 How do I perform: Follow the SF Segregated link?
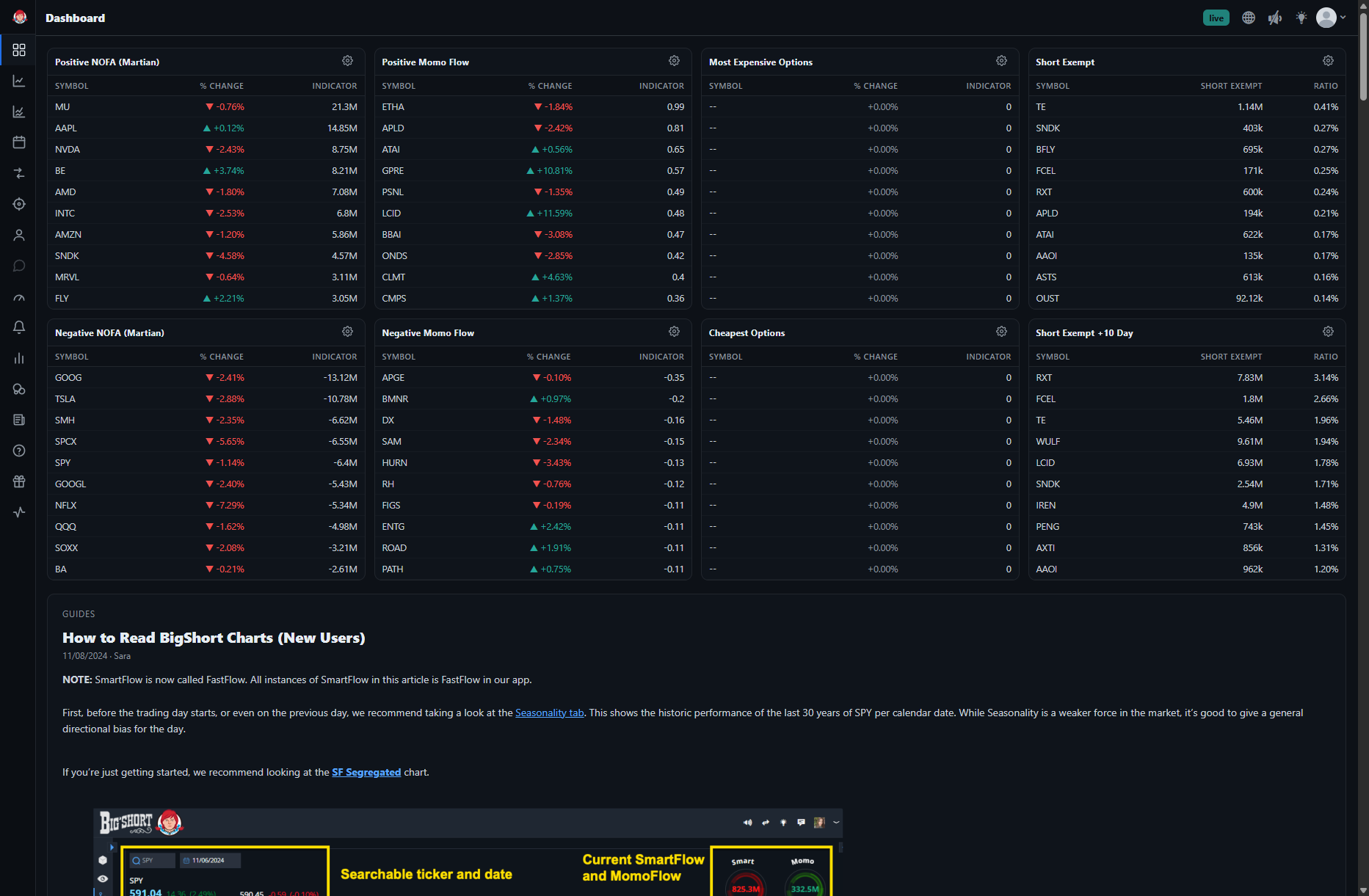point(366,772)
